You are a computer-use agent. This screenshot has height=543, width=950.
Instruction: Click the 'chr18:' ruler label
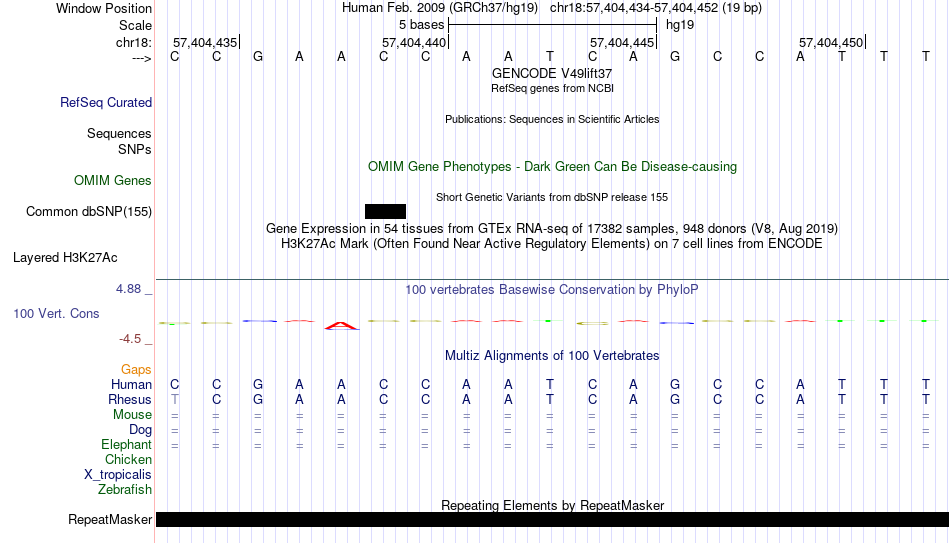pyautogui.click(x=134, y=42)
